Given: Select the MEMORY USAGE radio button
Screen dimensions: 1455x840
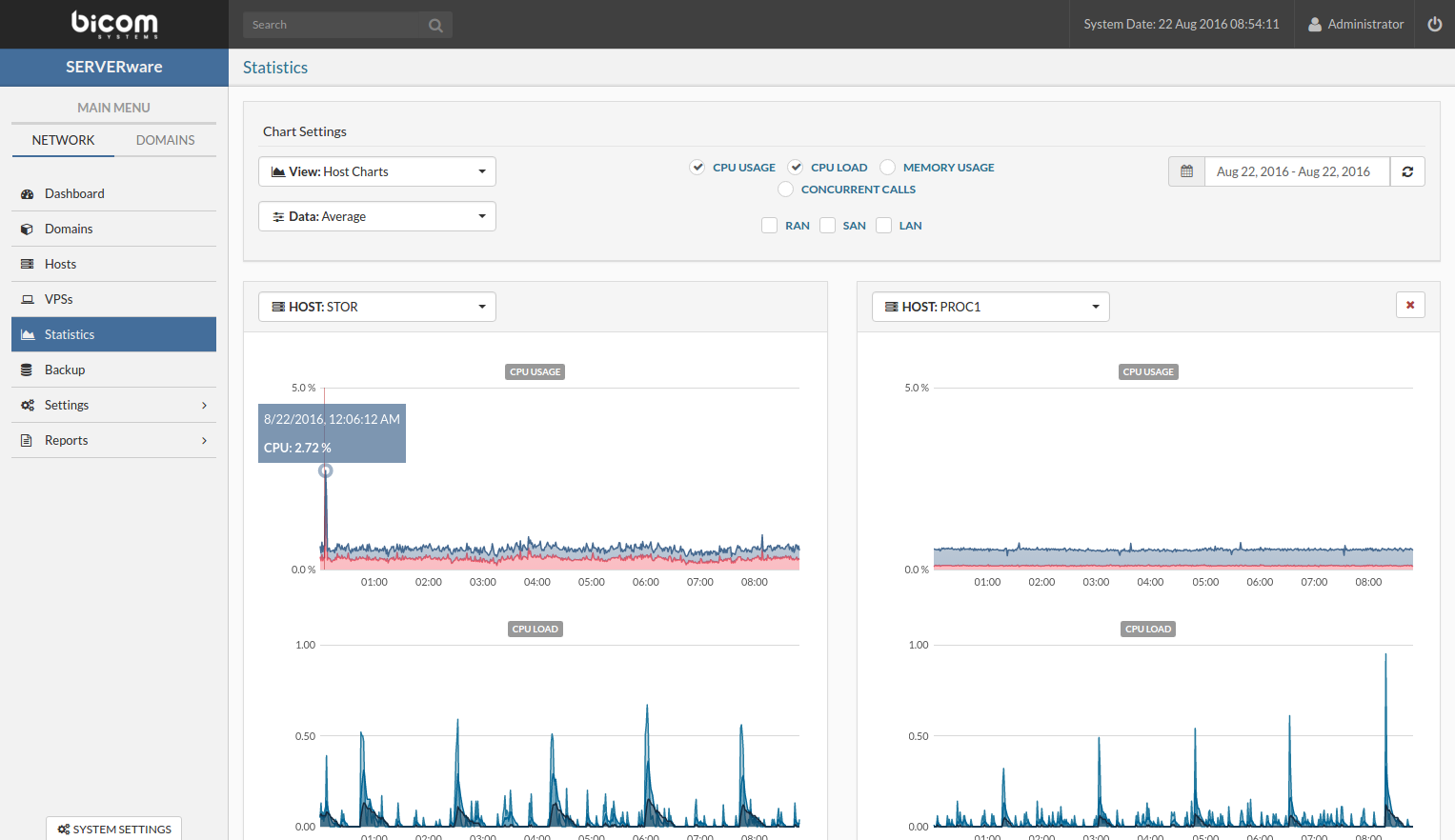Looking at the screenshot, I should [x=887, y=167].
